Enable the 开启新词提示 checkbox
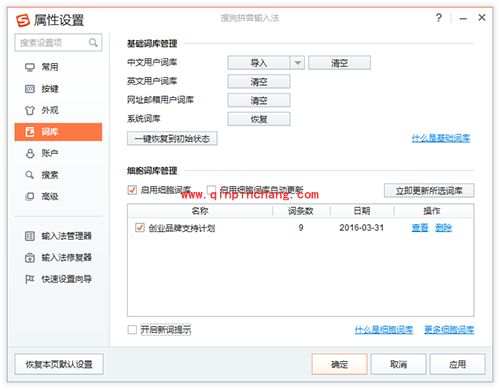500x389 pixels. [x=132, y=330]
